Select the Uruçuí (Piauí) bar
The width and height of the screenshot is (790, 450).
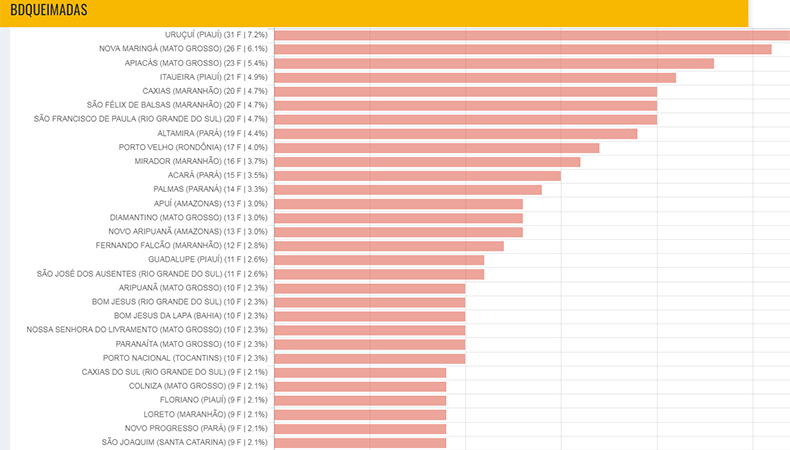(532, 35)
